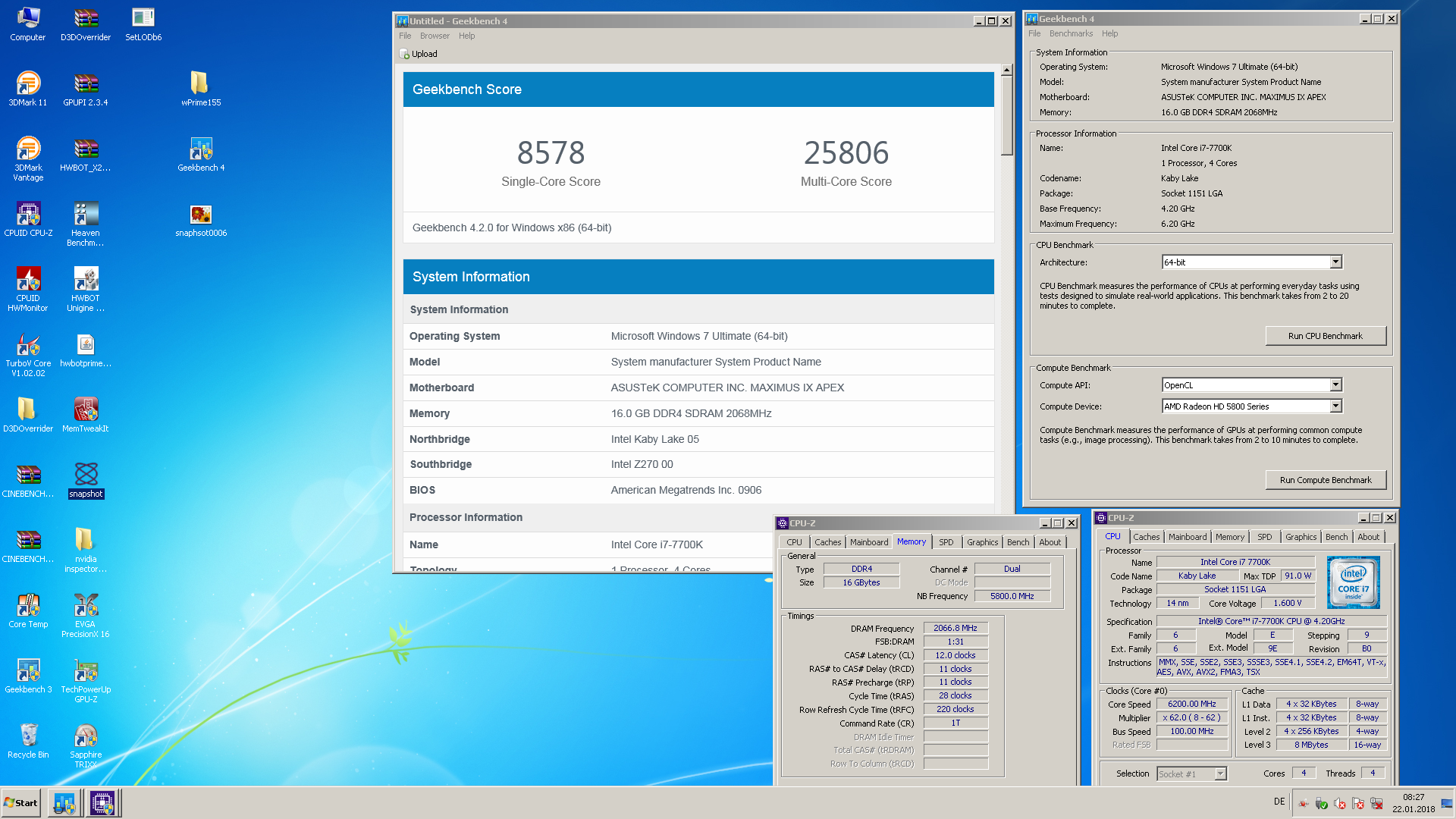Launch the CPUID CPU-Z shortcut
The height and width of the screenshot is (819, 1456).
(x=28, y=218)
